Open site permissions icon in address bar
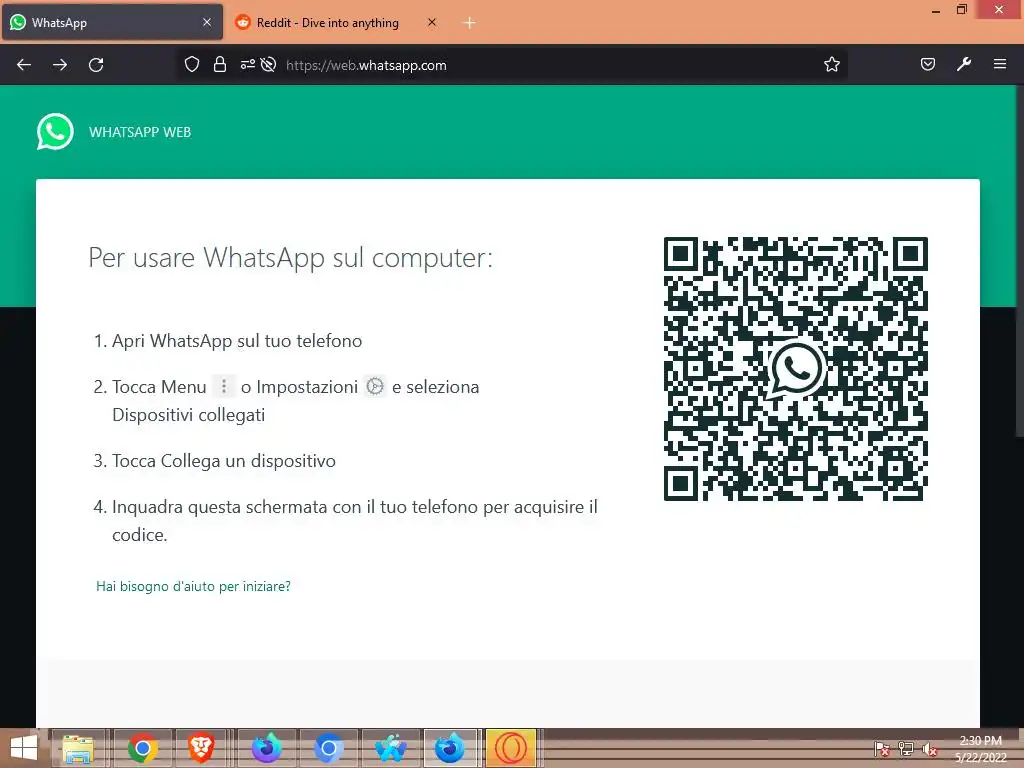This screenshot has width=1024, height=768. click(248, 65)
